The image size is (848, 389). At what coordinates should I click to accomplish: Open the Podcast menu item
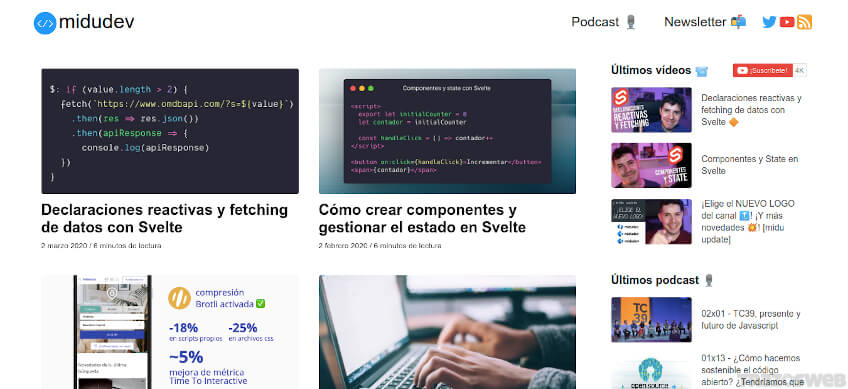595,22
